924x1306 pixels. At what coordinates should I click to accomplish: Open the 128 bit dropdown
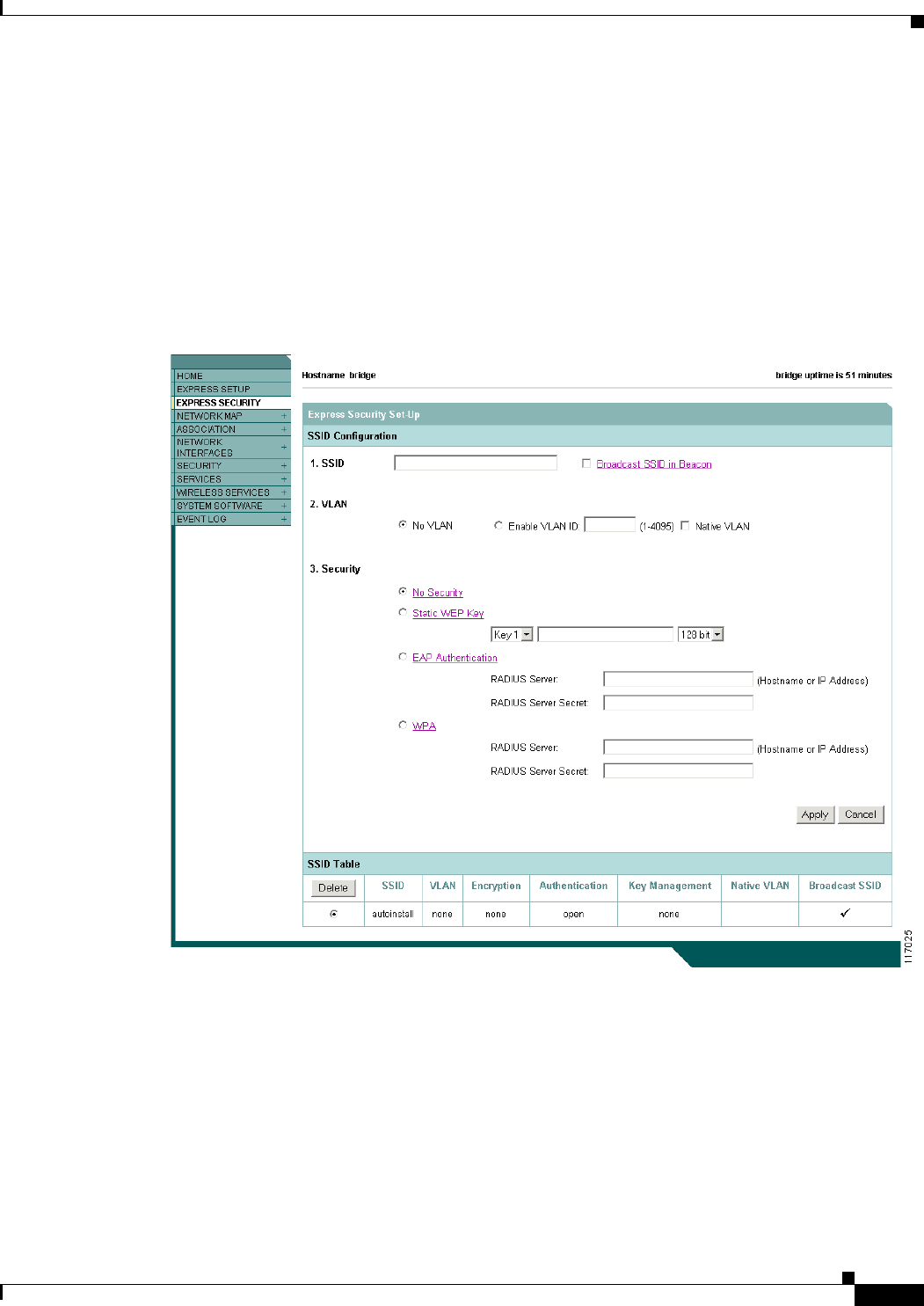[x=701, y=634]
